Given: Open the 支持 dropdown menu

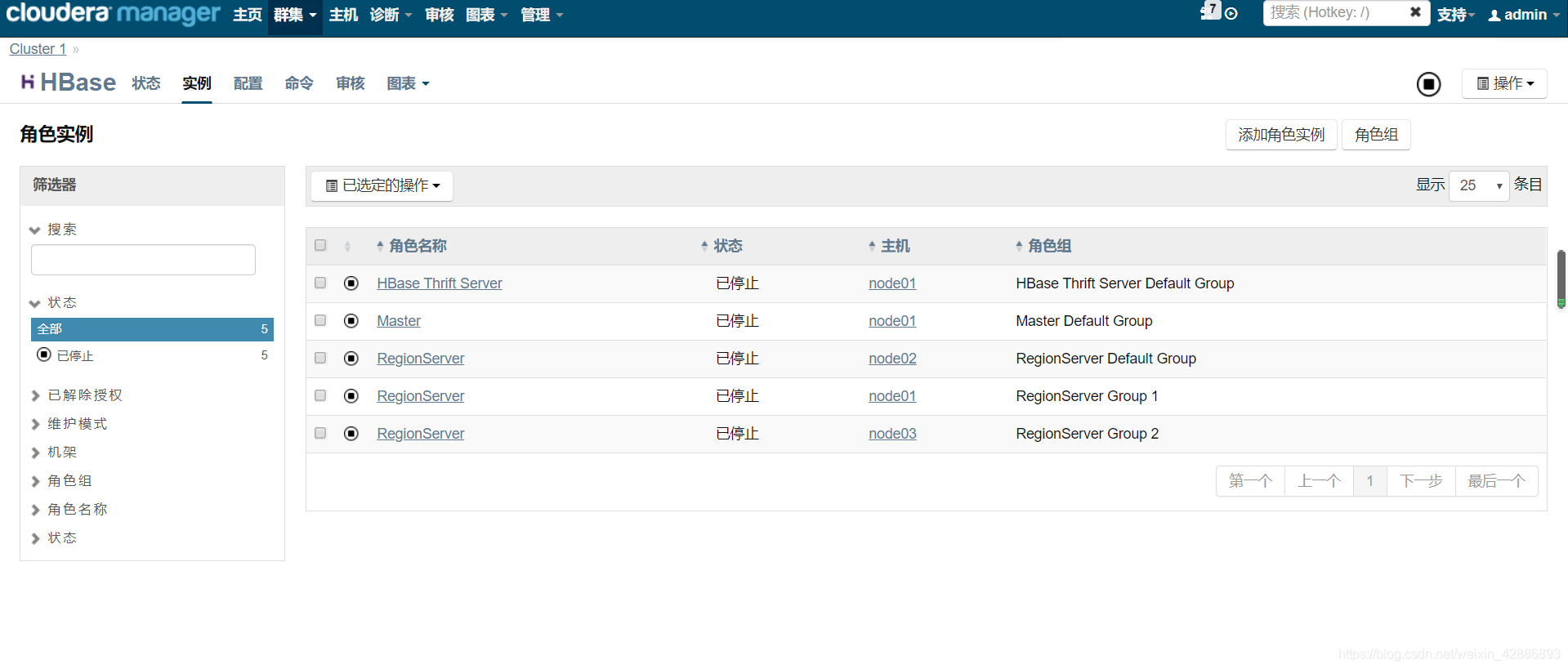Looking at the screenshot, I should click(1456, 15).
